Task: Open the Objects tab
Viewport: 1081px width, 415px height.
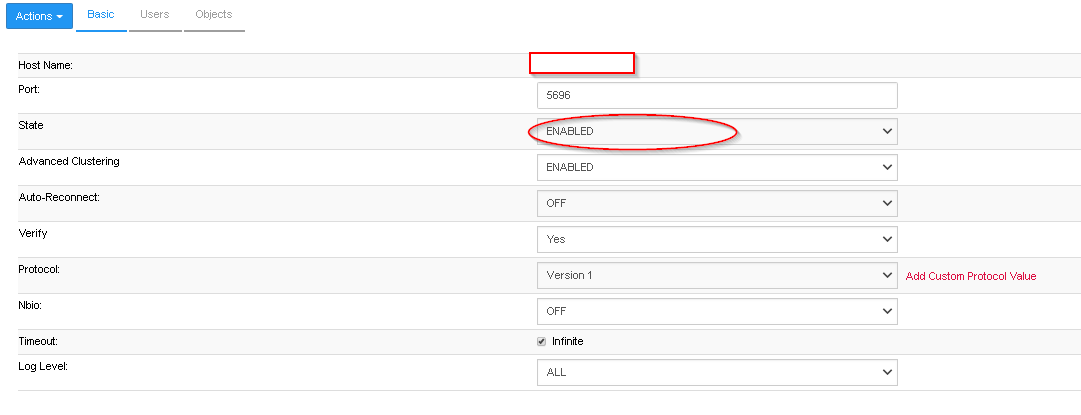Action: [x=213, y=15]
